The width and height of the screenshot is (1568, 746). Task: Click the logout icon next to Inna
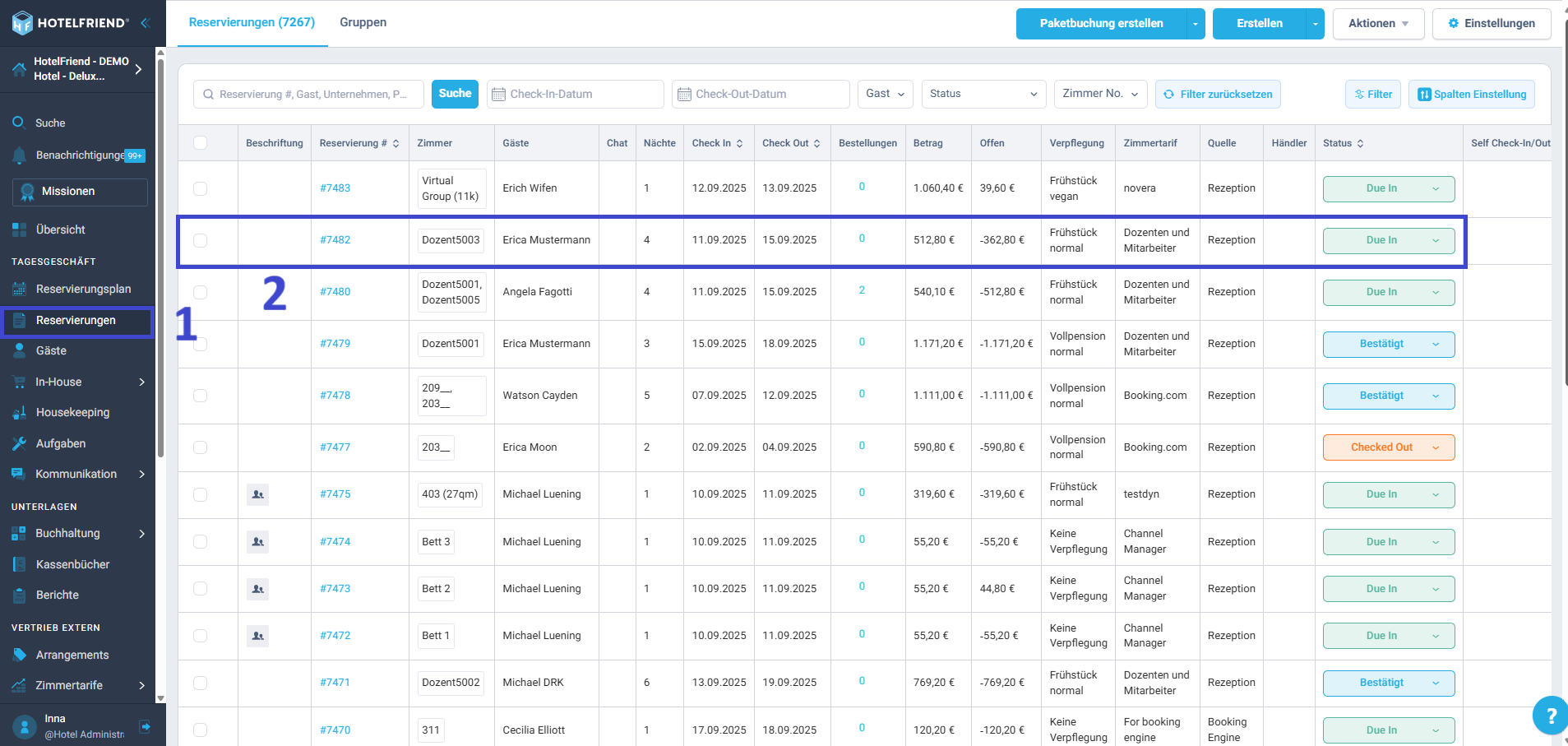(146, 726)
